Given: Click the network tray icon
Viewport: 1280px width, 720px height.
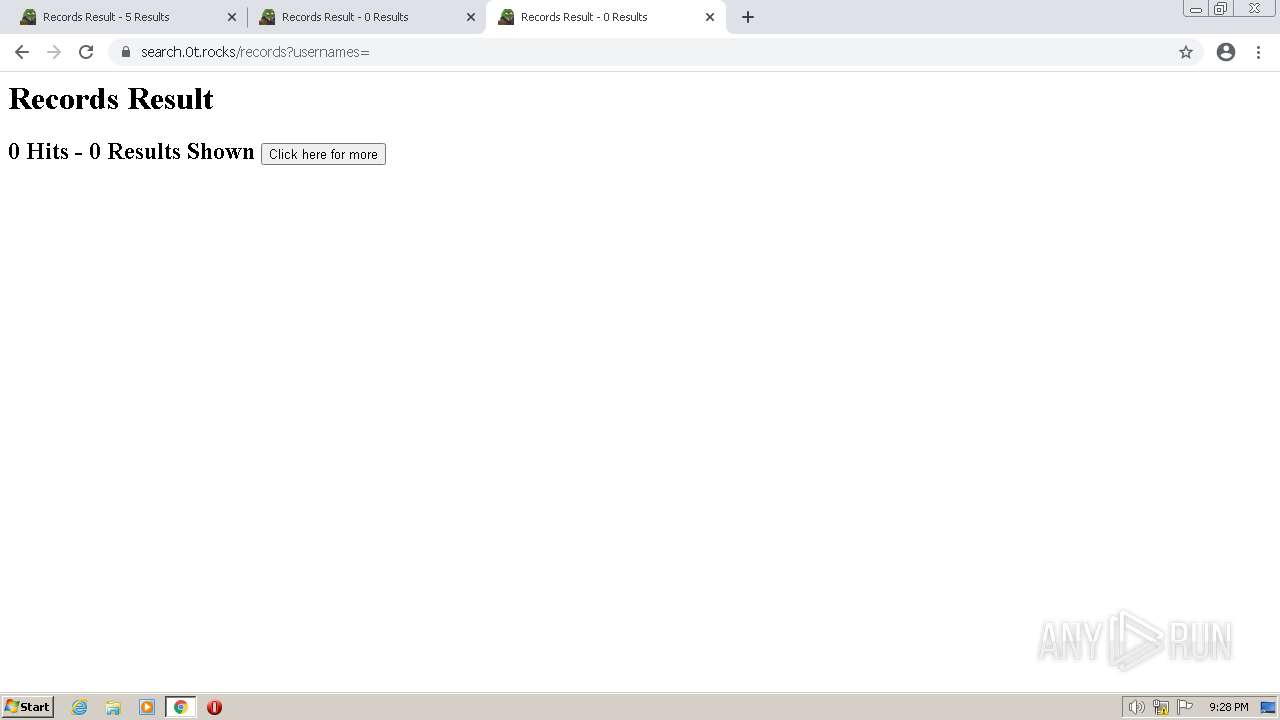Looking at the screenshot, I should pos(1161,707).
